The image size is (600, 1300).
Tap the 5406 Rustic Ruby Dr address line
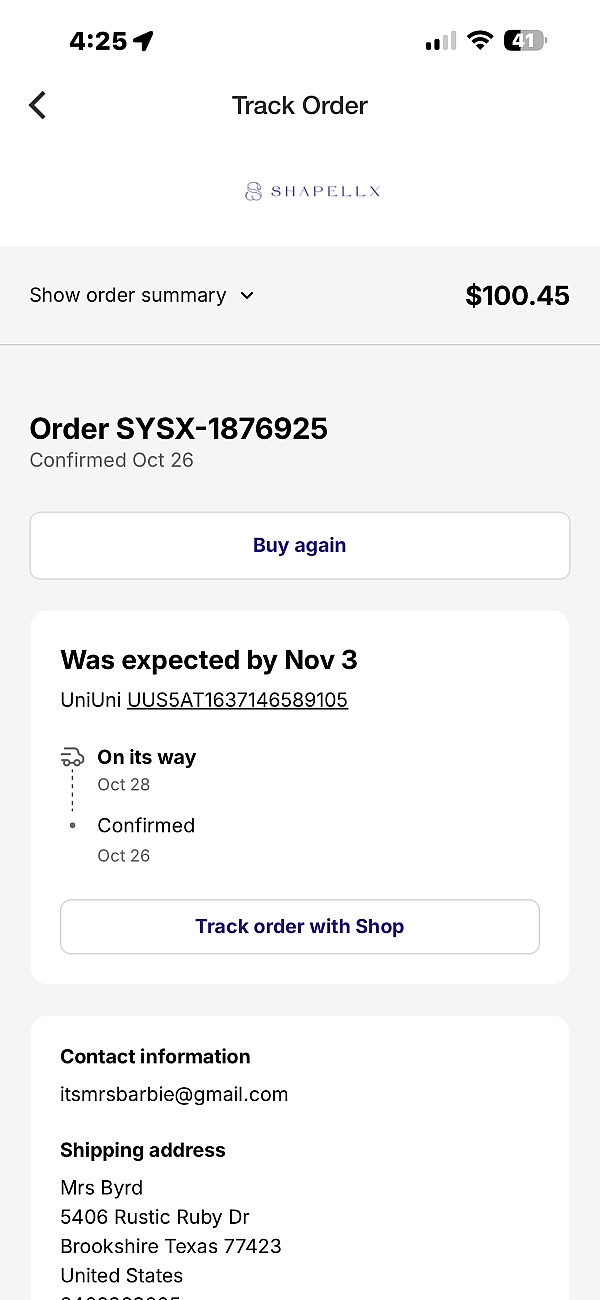click(155, 1217)
